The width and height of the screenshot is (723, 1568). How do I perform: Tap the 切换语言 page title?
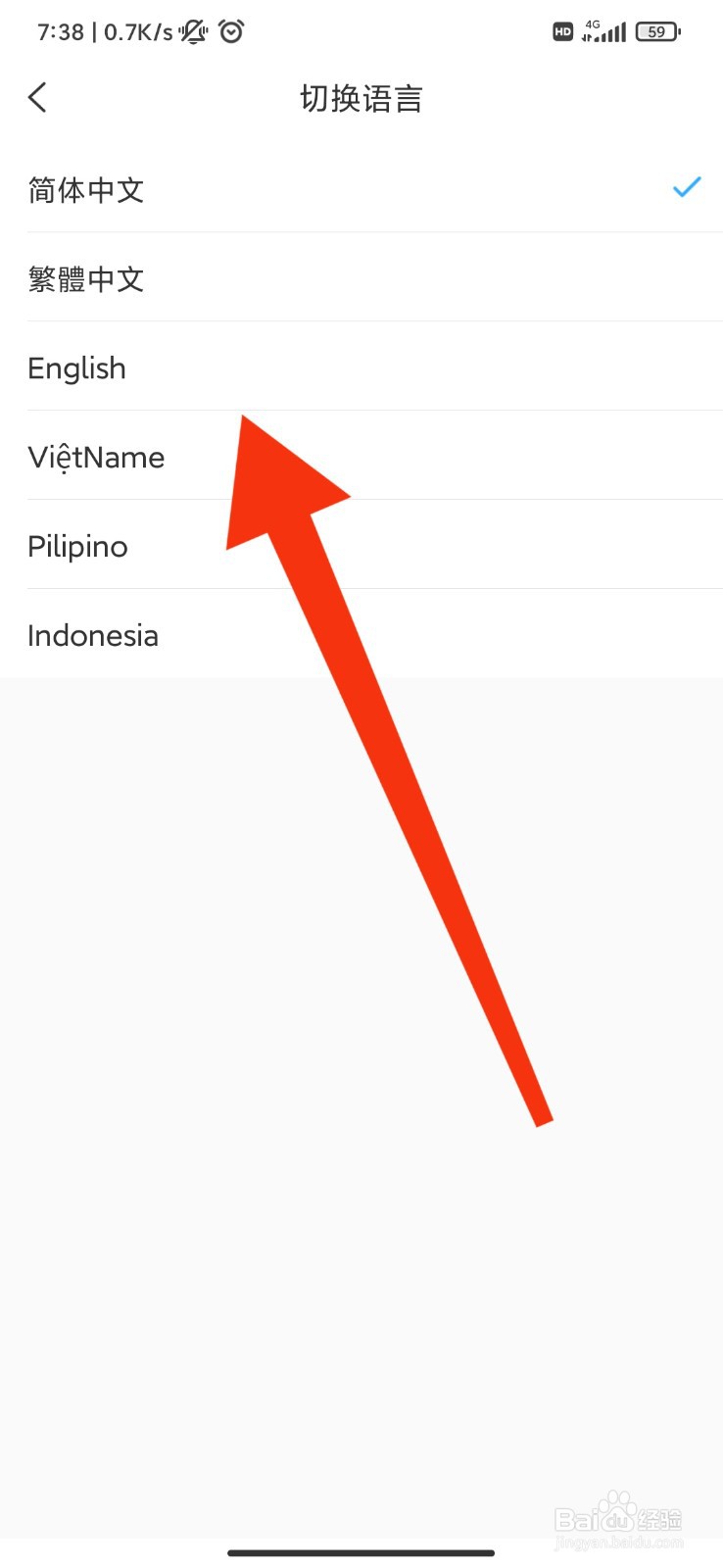click(x=361, y=98)
